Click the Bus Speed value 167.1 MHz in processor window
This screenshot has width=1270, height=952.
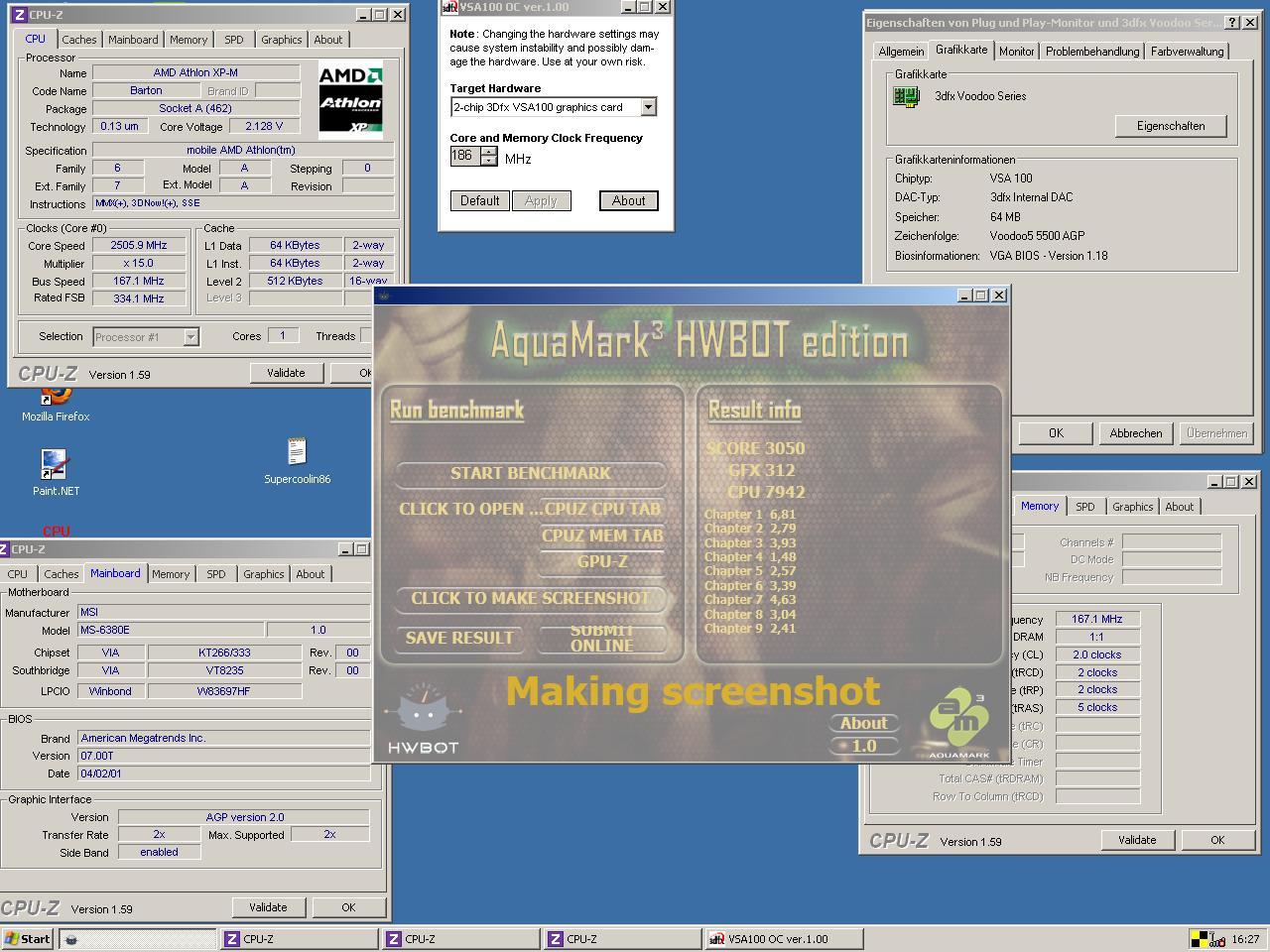tap(139, 282)
